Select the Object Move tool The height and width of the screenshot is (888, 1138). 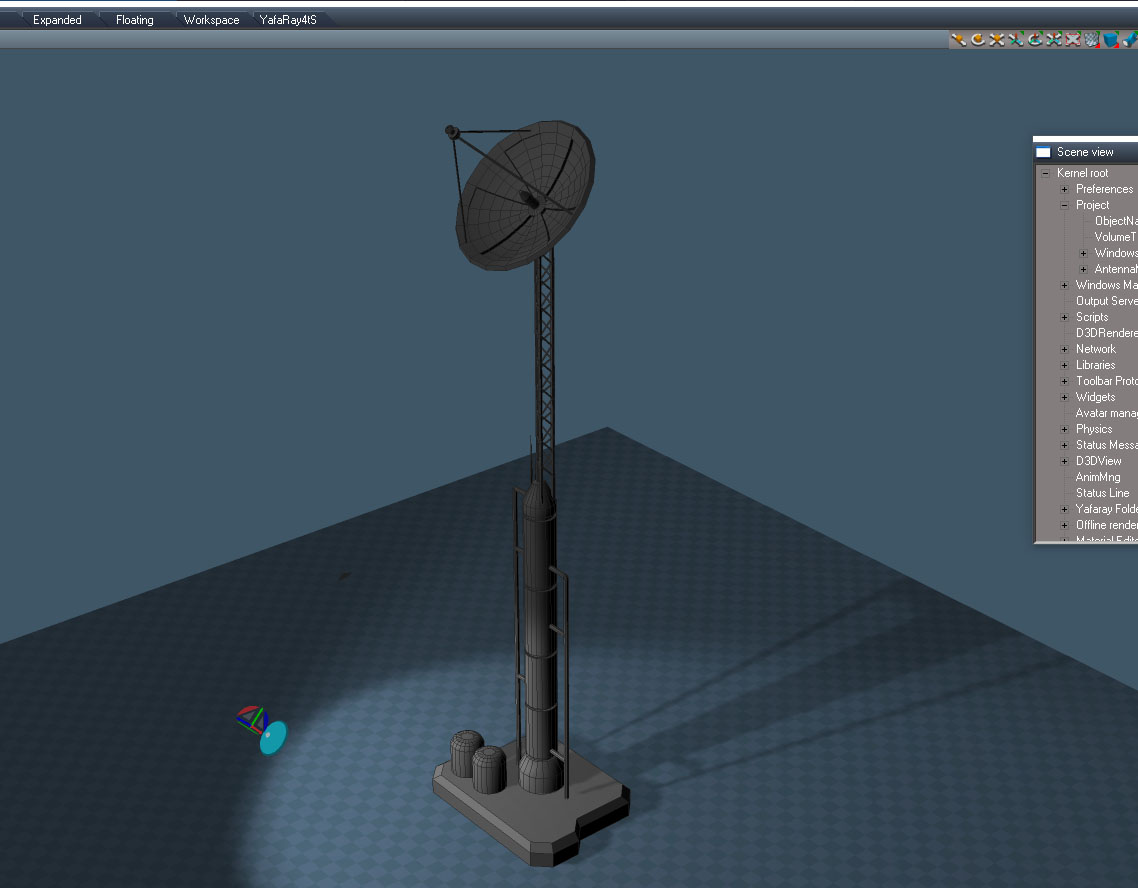[959, 40]
